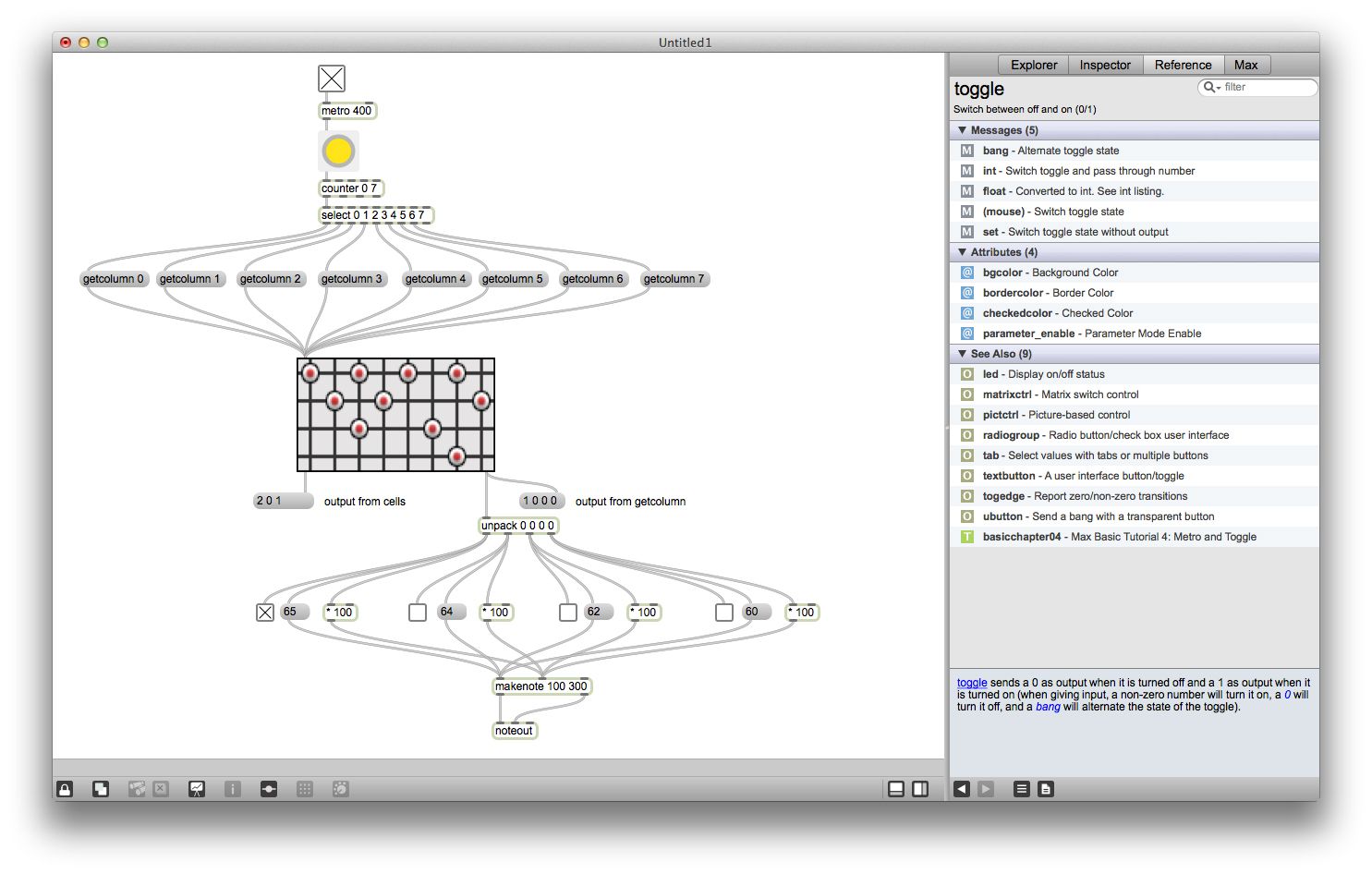Screen dimensions: 1372x874
Task: Open the reference list view icon
Action: pos(1021,788)
